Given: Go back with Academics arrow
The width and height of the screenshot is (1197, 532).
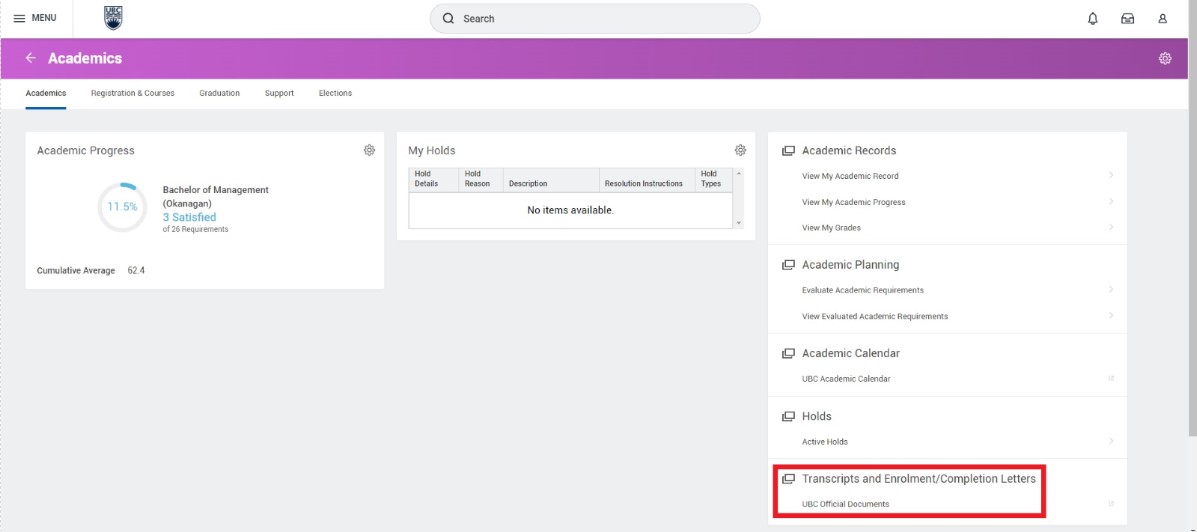Looking at the screenshot, I should point(31,58).
